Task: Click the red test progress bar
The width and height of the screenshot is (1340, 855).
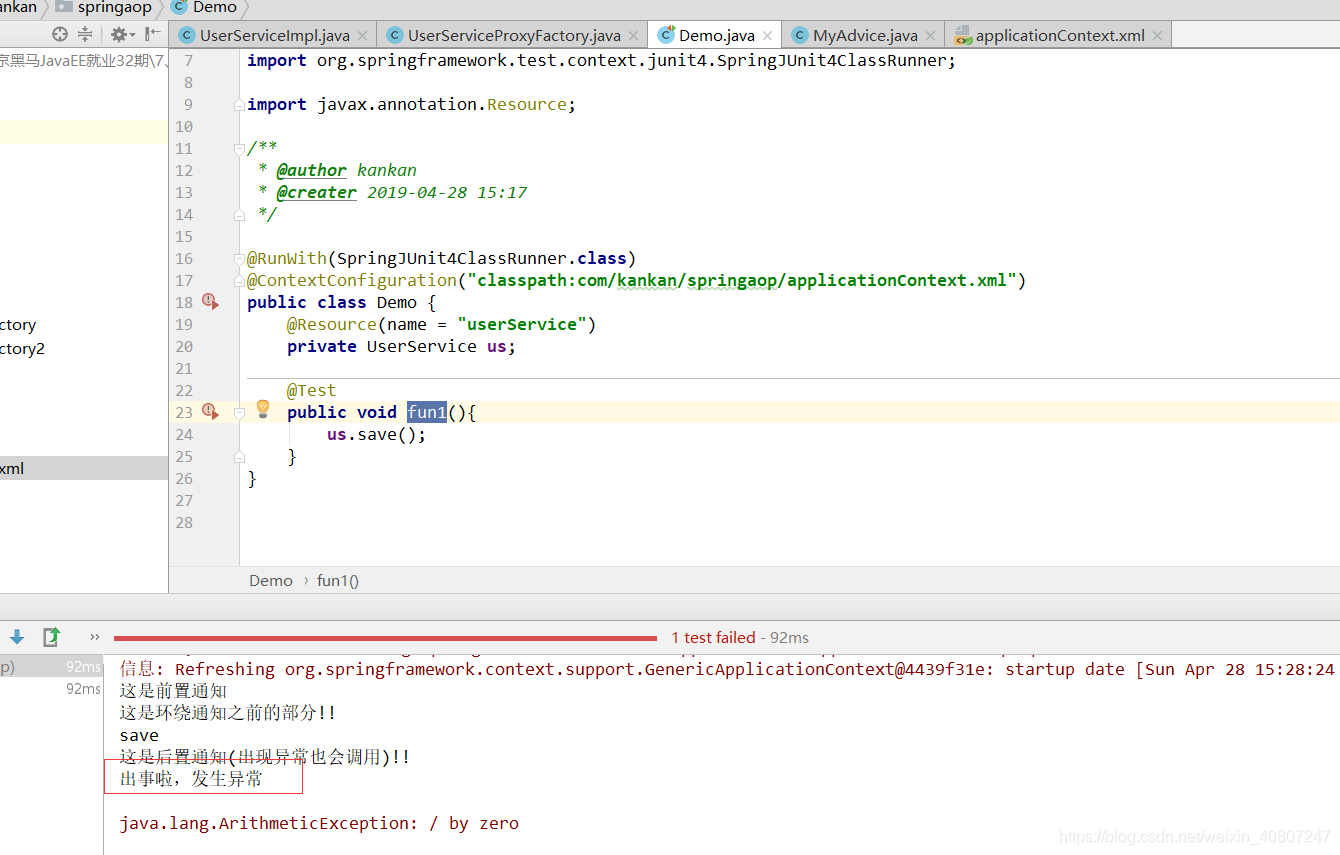Action: 386,638
